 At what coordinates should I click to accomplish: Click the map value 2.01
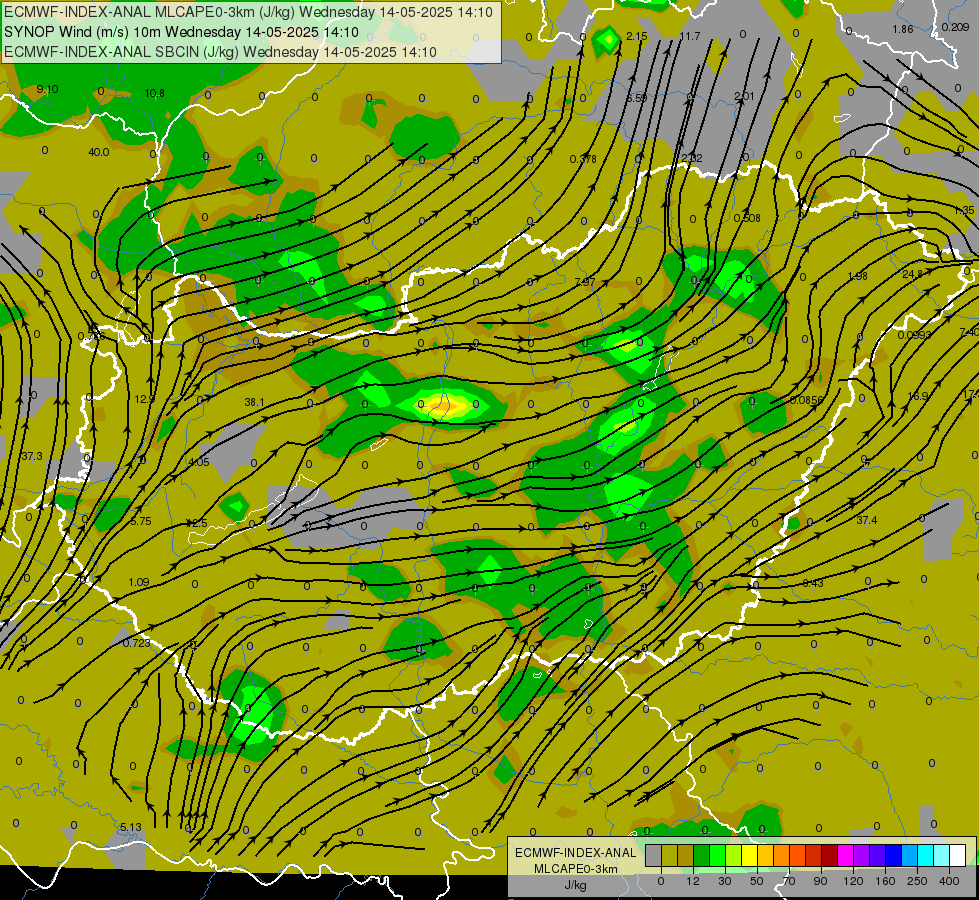[x=744, y=96]
